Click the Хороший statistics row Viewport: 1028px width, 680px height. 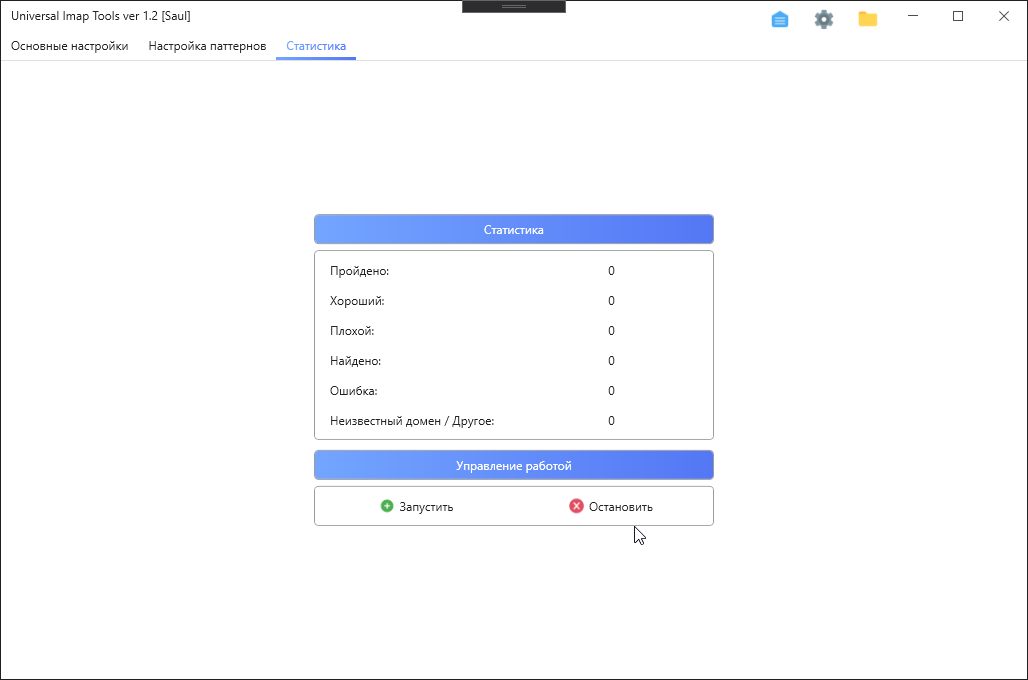tap(470, 300)
